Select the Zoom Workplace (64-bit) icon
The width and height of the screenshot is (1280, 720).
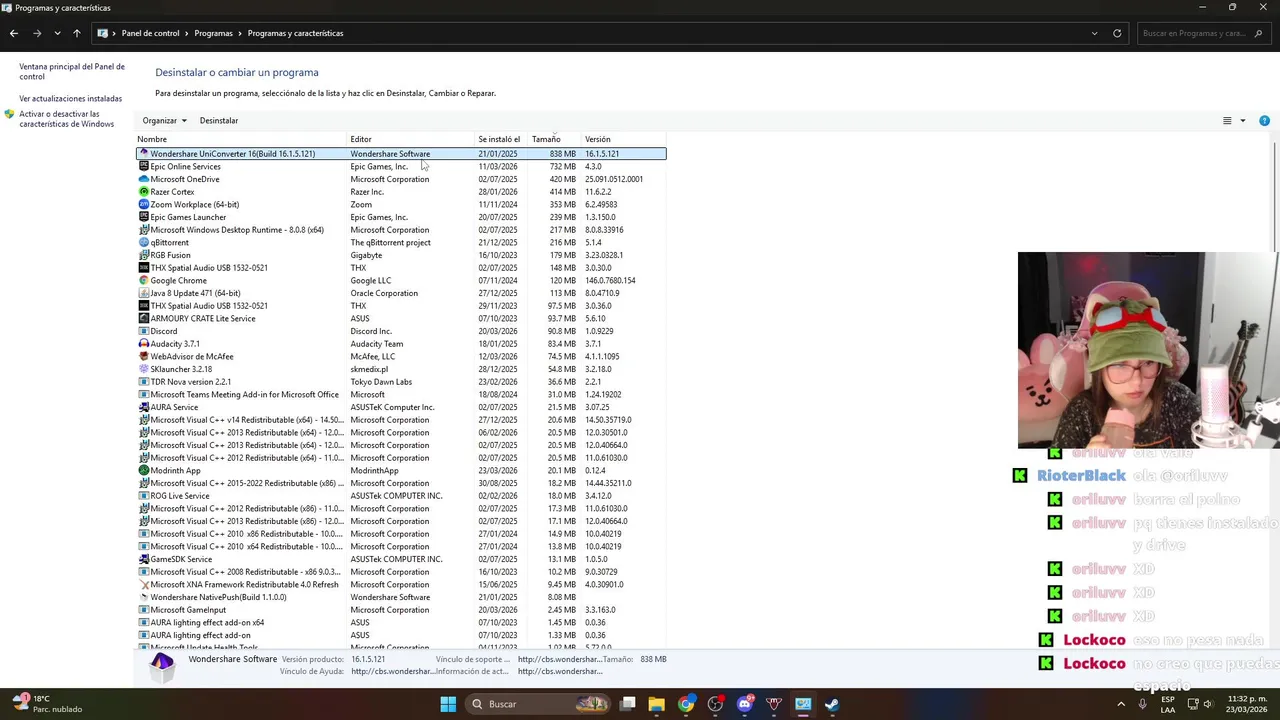point(143,204)
